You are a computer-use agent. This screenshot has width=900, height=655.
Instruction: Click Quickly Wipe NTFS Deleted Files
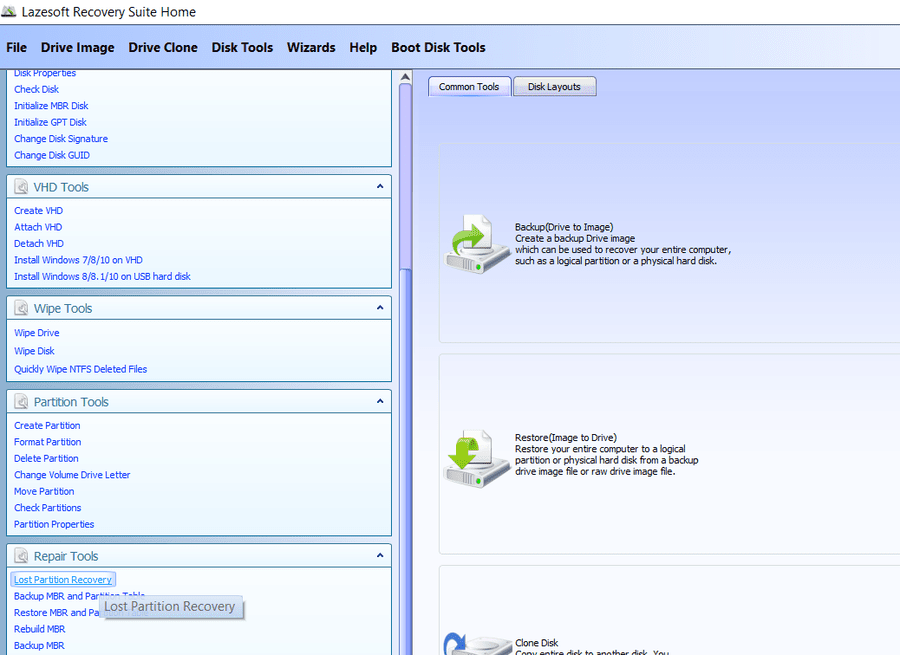pyautogui.click(x=81, y=369)
